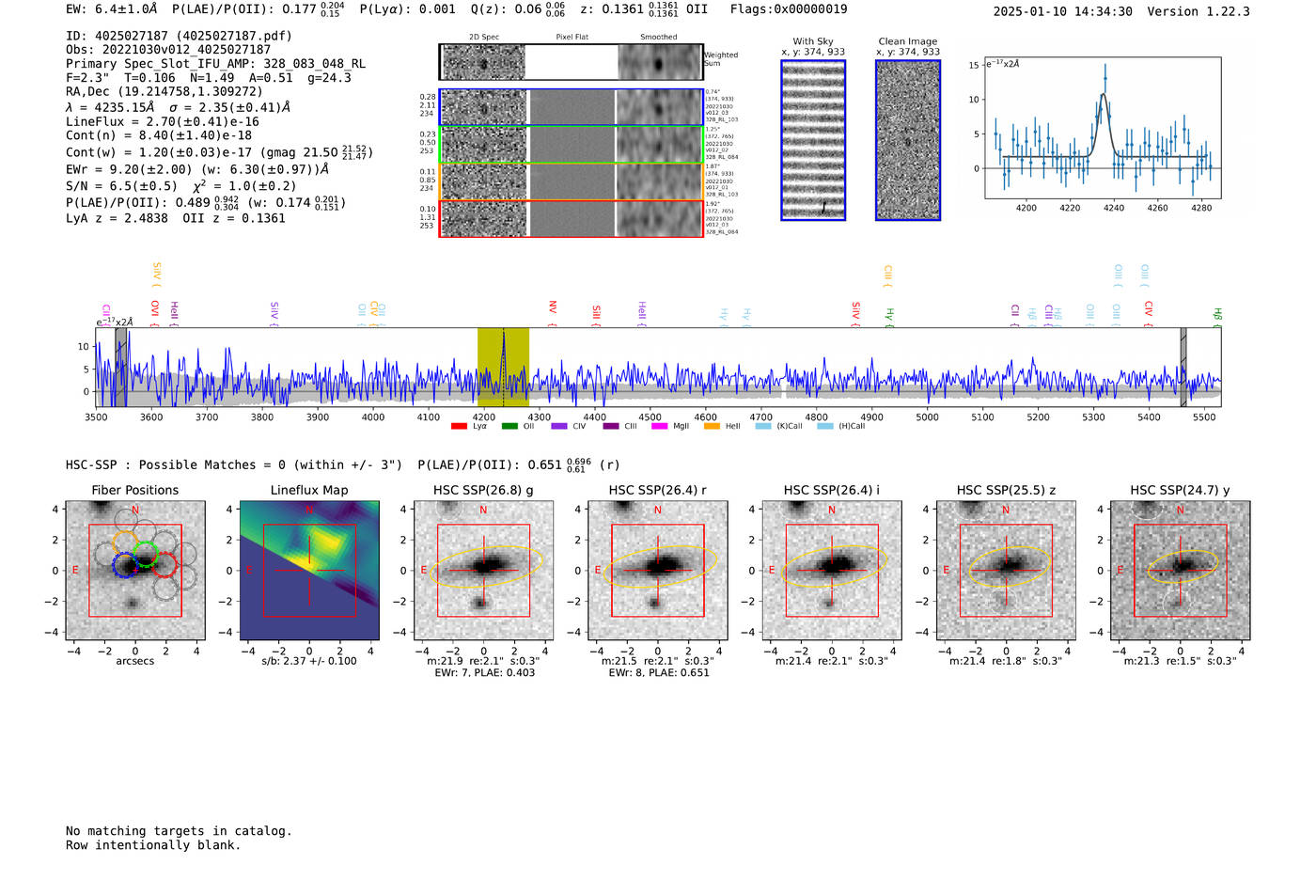Click the HeII orange legend swatch
The height and width of the screenshot is (896, 1316).
(712, 426)
